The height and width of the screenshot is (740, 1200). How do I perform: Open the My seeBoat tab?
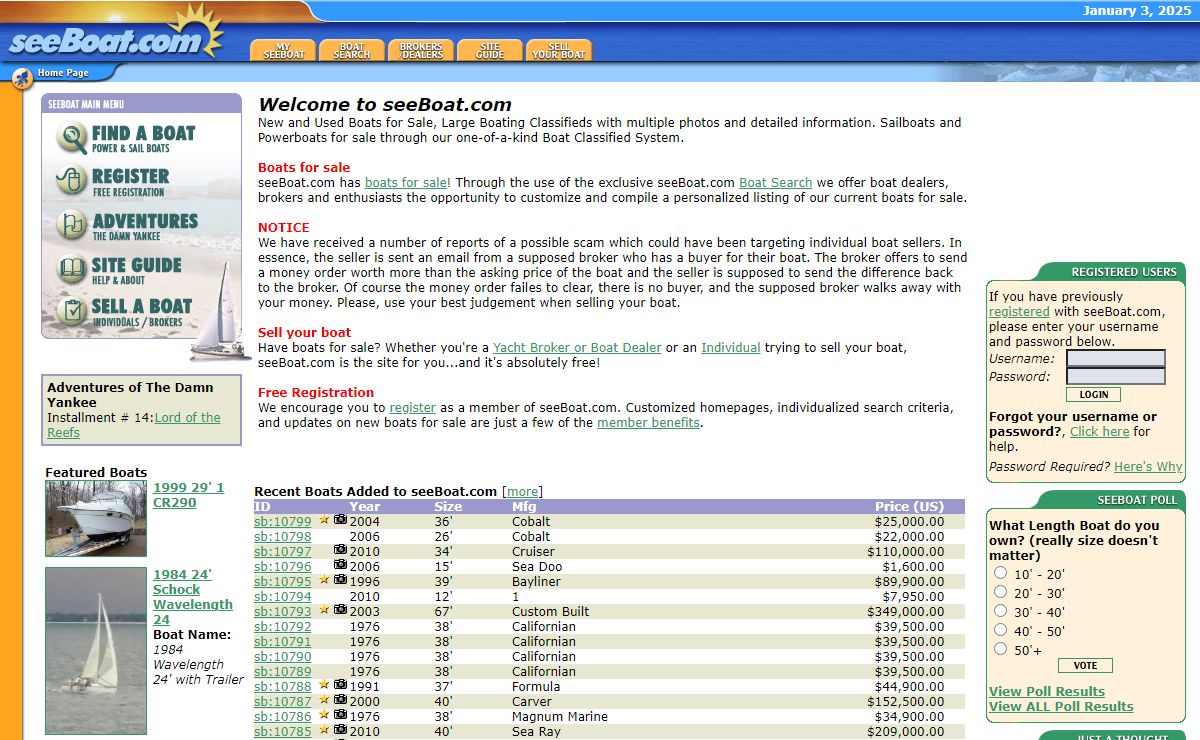283,50
